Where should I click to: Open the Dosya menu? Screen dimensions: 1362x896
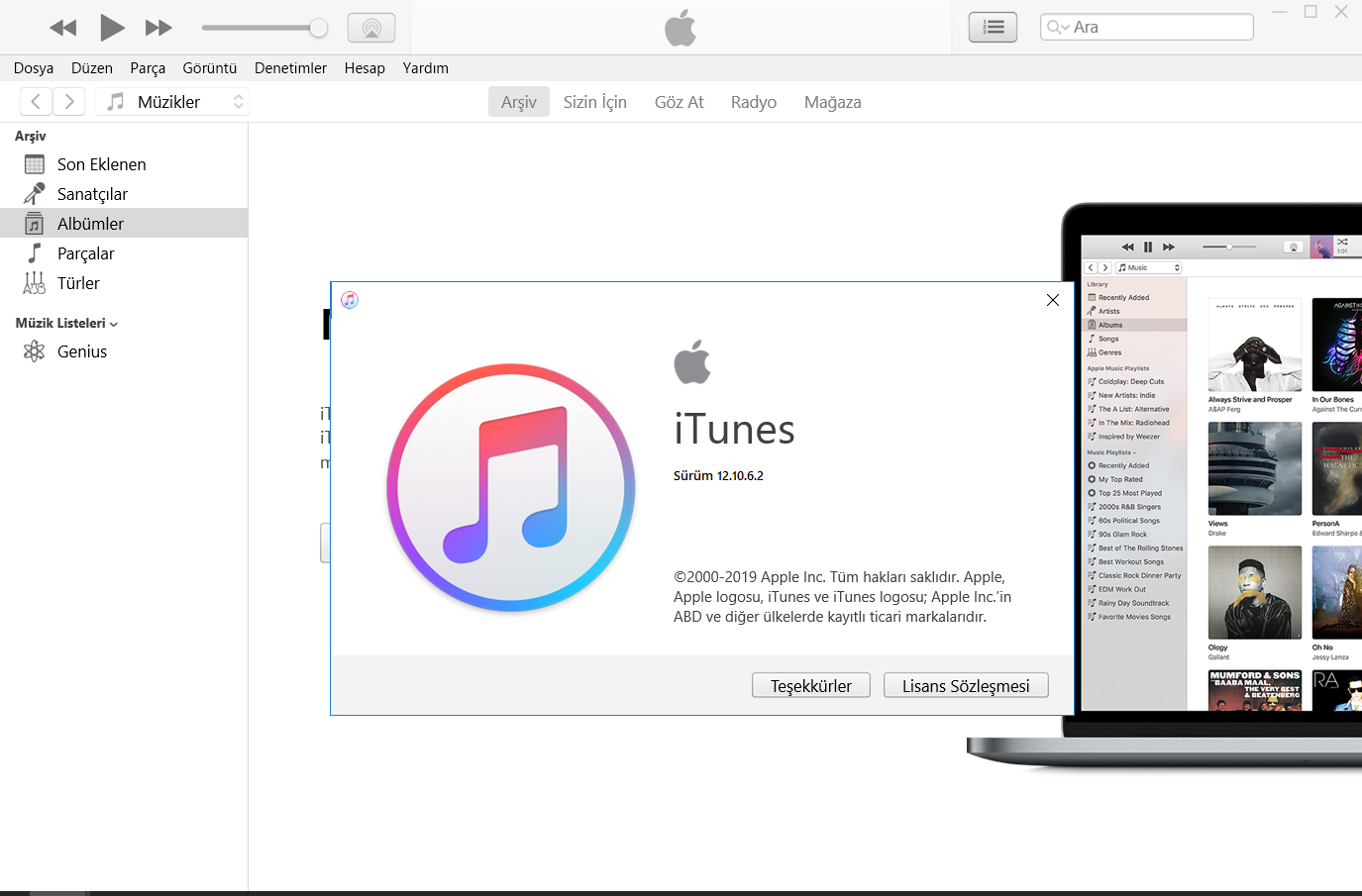tap(34, 68)
